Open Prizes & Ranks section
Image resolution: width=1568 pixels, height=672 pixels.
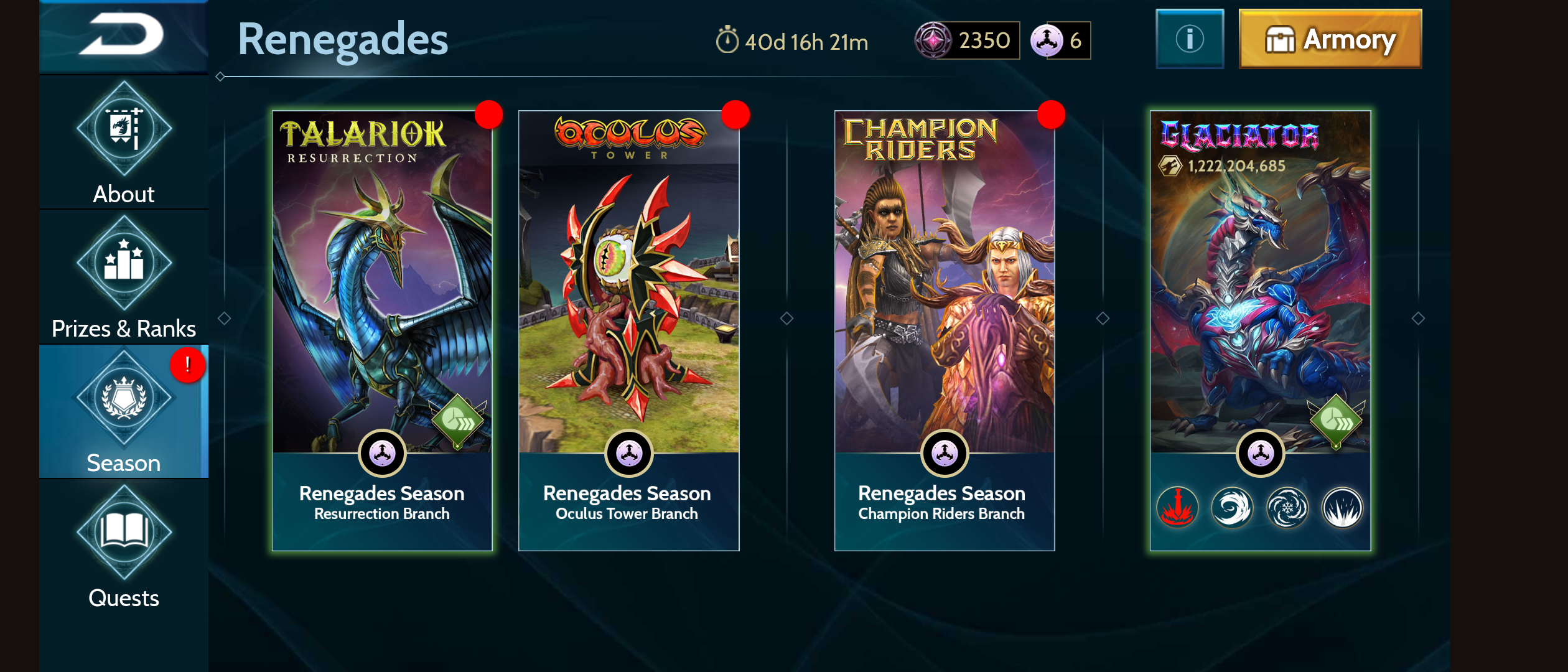pos(123,278)
